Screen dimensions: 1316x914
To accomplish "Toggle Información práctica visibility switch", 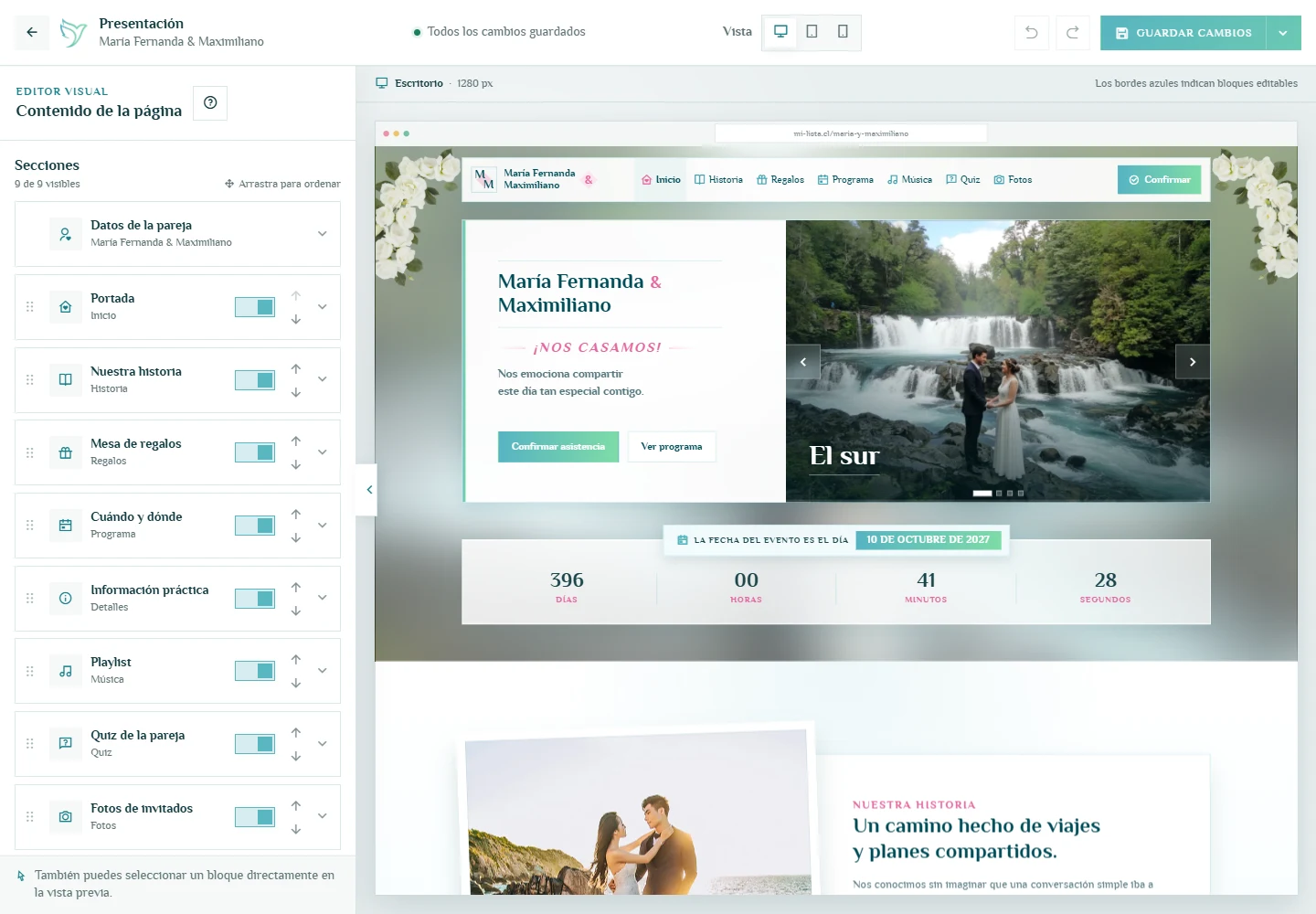I will point(255,599).
